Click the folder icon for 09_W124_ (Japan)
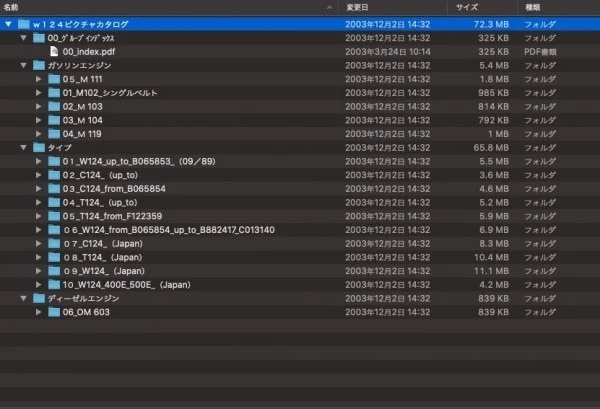 54,270
